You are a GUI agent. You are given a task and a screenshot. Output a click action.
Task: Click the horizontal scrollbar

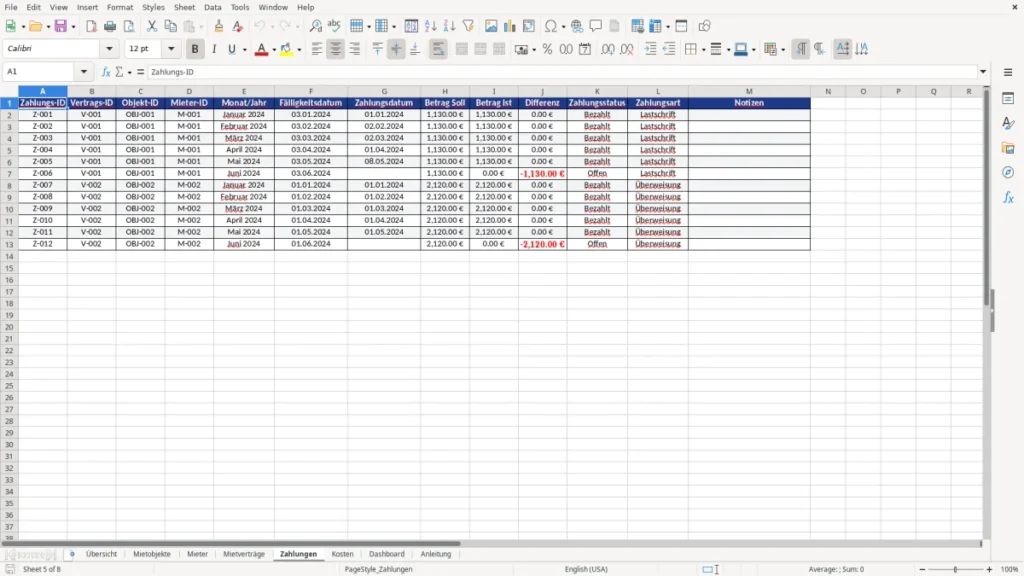[x=231, y=543]
